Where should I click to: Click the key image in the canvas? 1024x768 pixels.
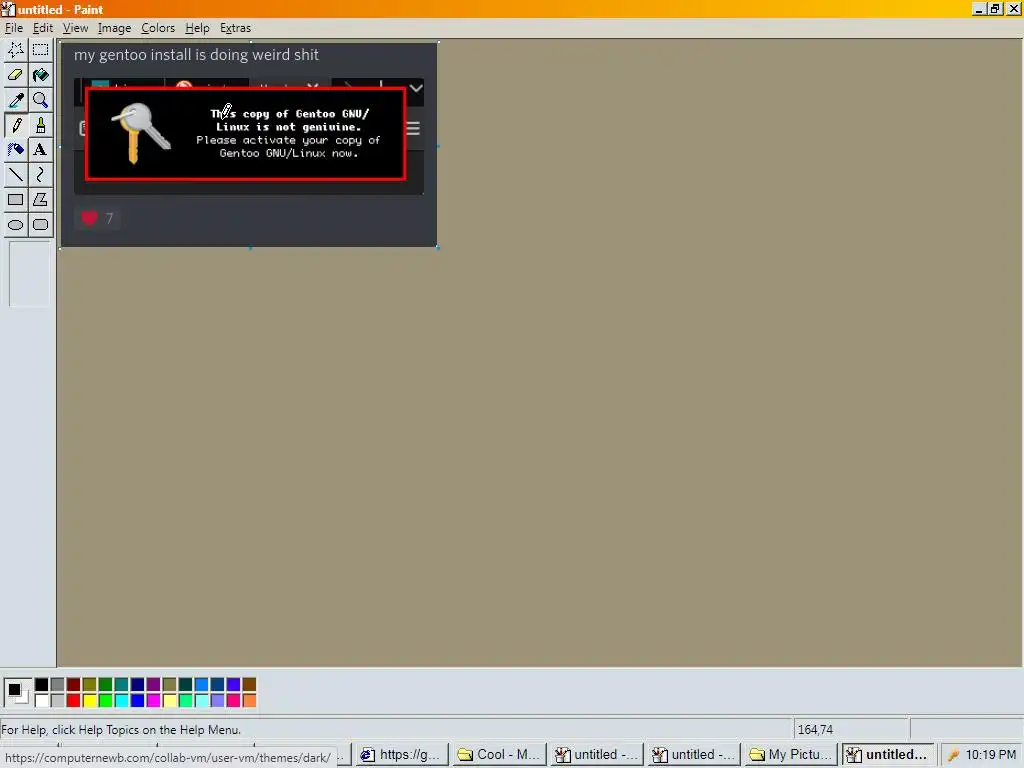tap(140, 133)
